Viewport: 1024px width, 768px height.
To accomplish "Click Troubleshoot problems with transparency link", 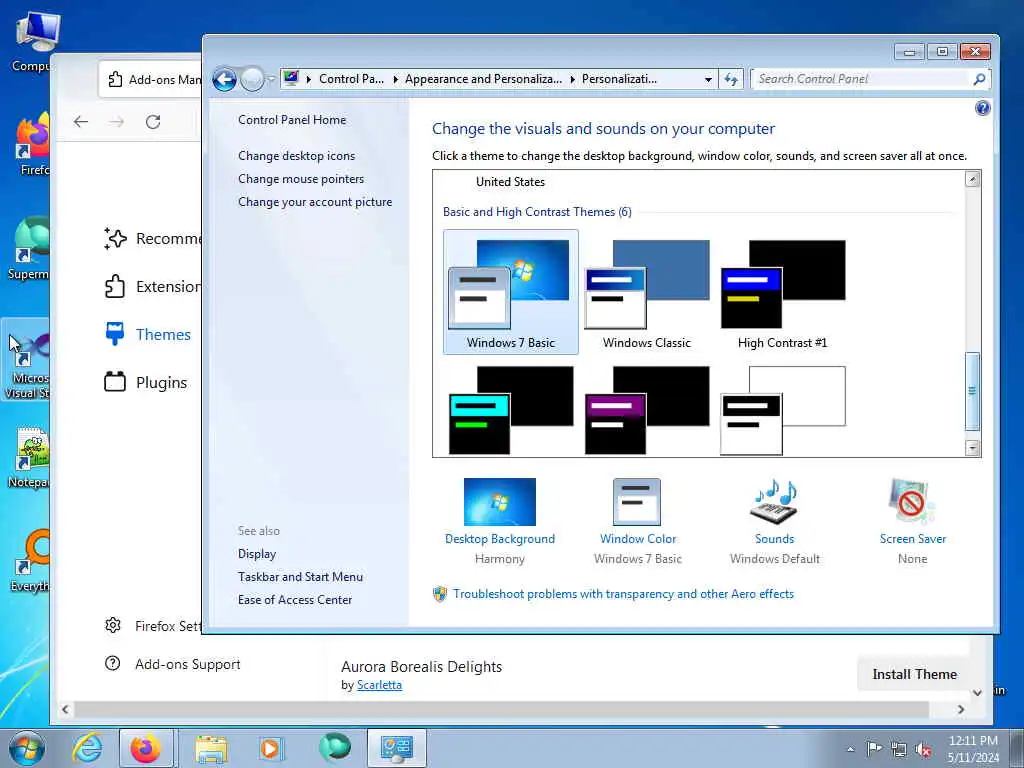I will 624,594.
